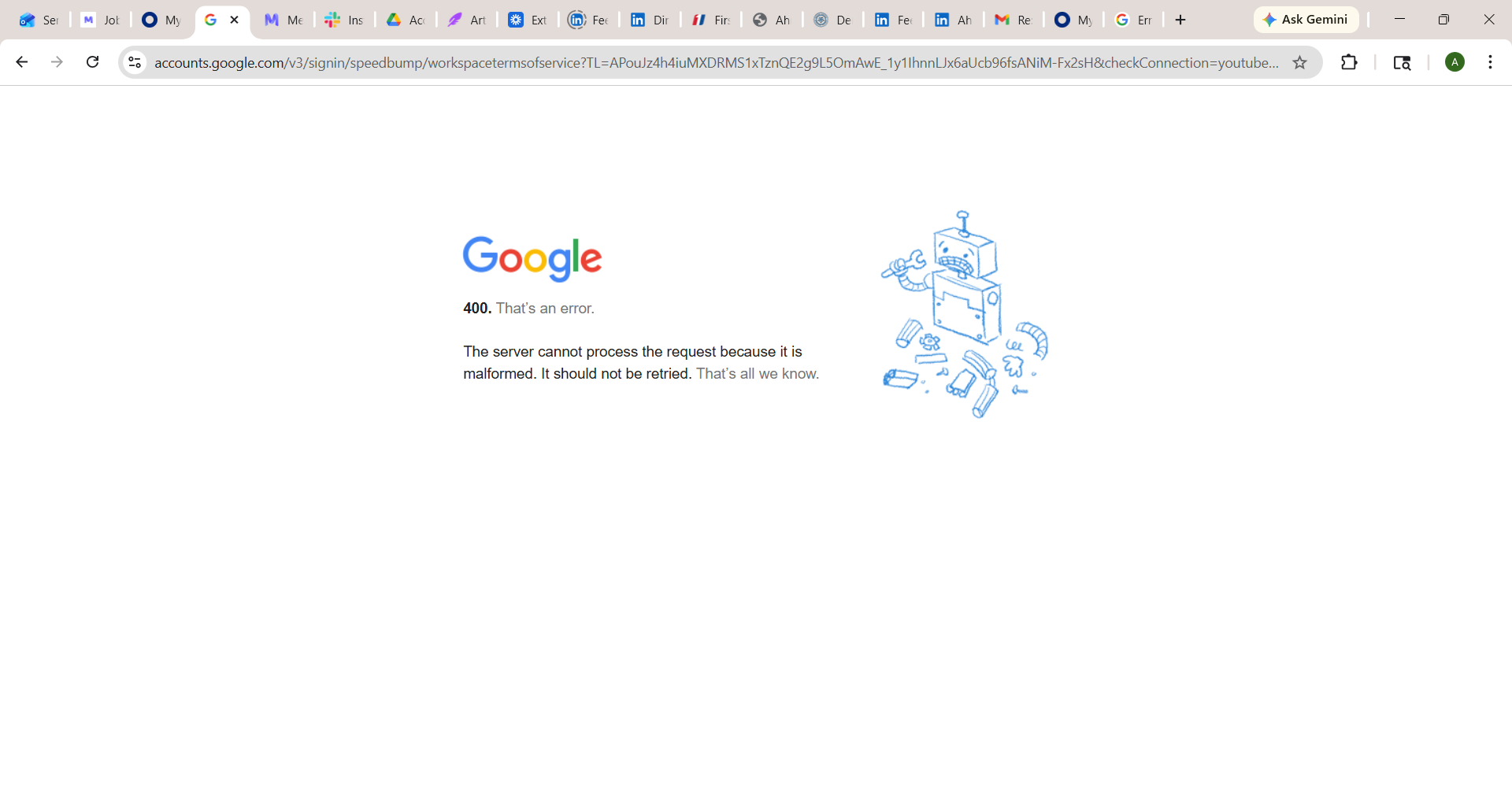The width and height of the screenshot is (1512, 803).
Task: Open the green 'A' profile avatar
Action: click(x=1455, y=62)
